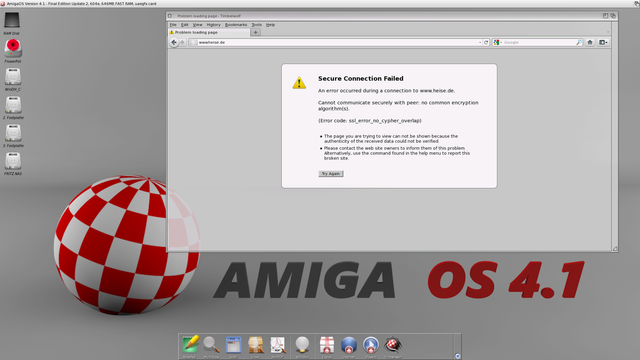Screen dimensions: 640x360
Task: Expand the URL bar history dropdown
Action: click(x=480, y=42)
